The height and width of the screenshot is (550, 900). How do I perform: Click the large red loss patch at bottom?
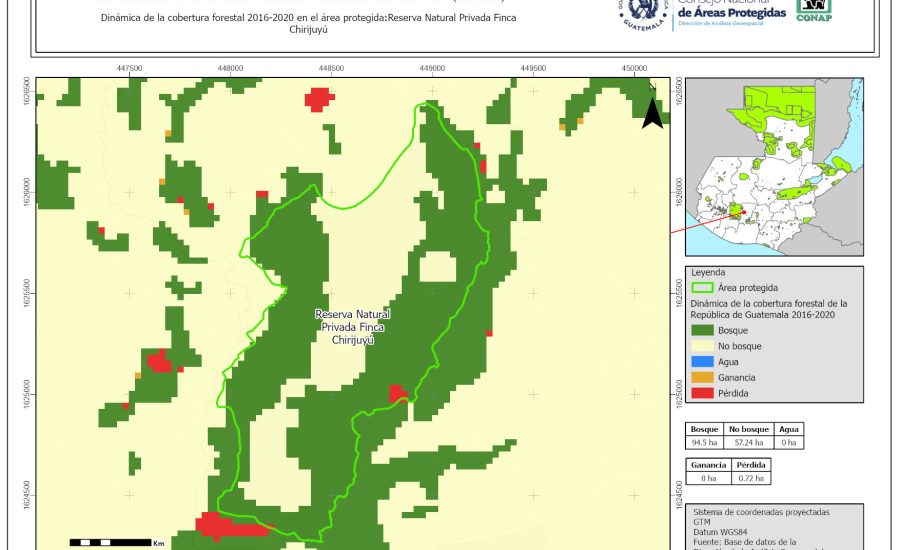tap(228, 525)
